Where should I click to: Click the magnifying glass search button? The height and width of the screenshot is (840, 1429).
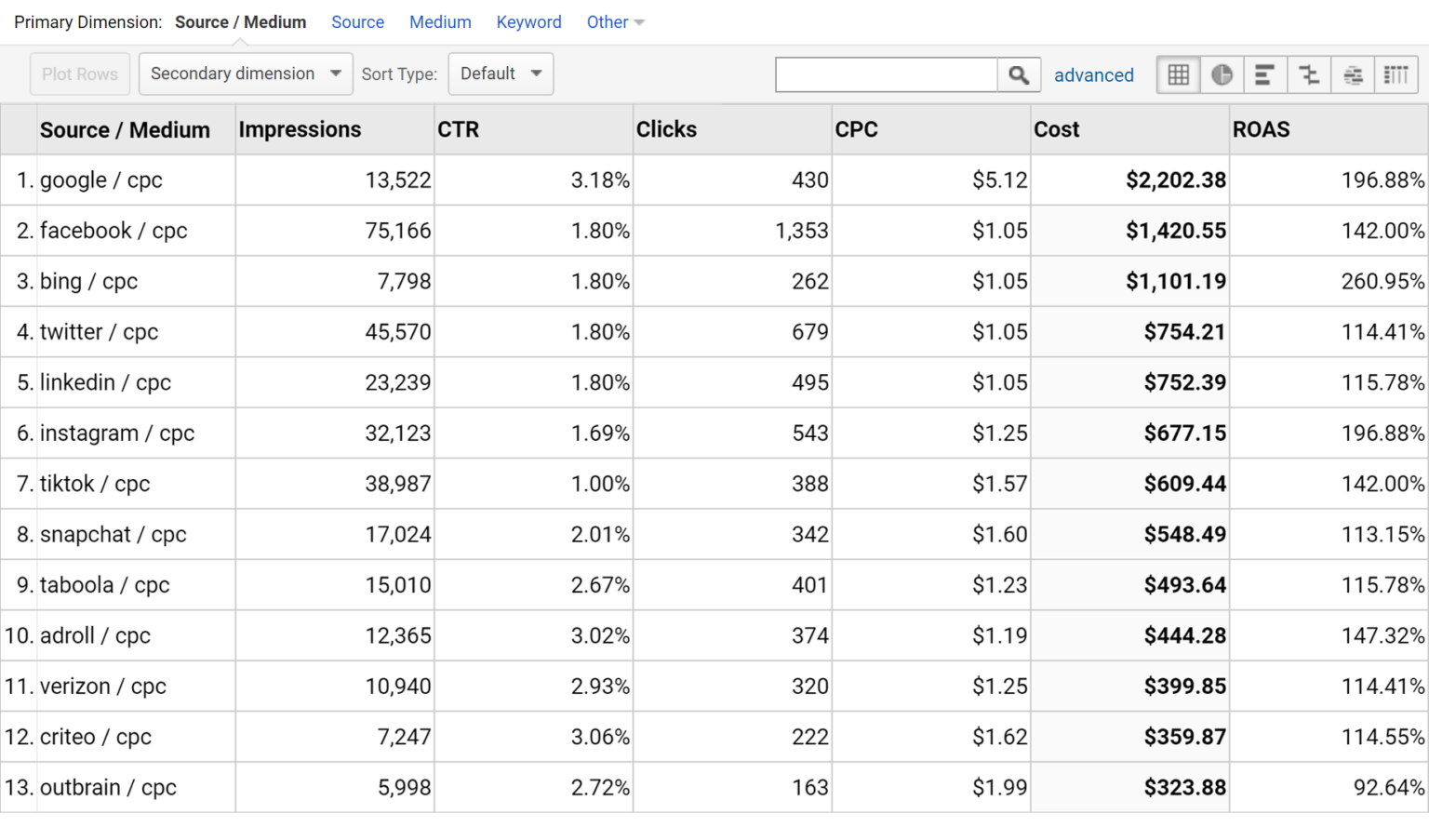pyautogui.click(x=1019, y=75)
